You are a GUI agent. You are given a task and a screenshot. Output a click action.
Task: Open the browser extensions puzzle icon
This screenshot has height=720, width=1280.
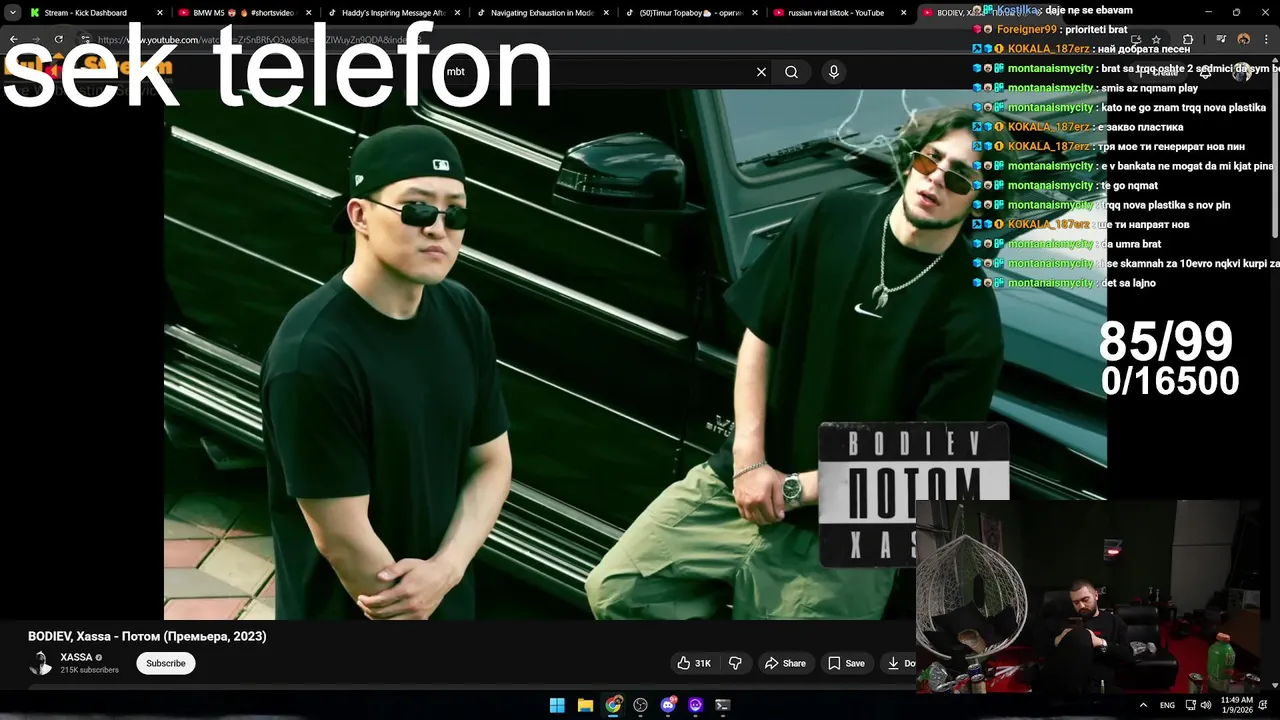(x=1188, y=40)
